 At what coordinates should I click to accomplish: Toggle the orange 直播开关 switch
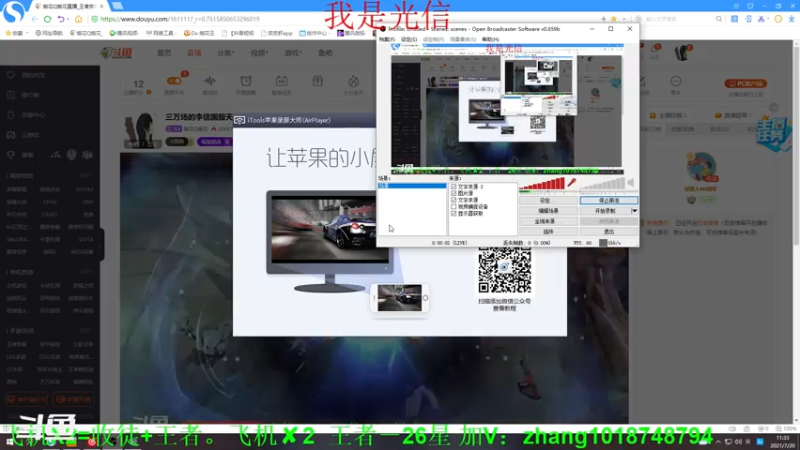tap(173, 81)
